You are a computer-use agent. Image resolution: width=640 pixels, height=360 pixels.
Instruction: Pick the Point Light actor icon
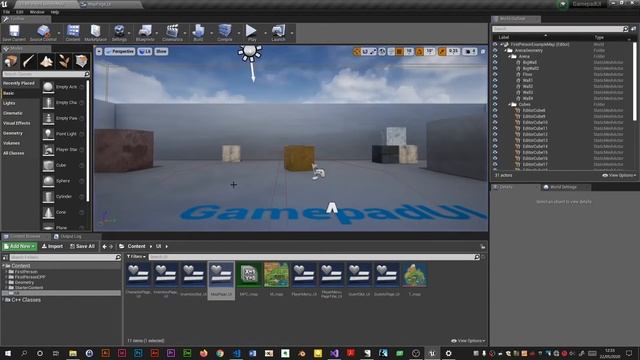click(48, 134)
